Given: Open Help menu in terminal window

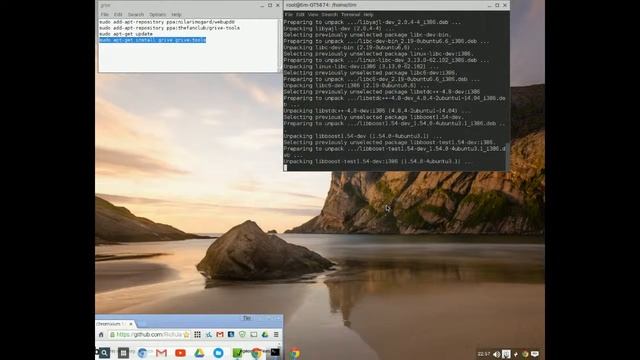Looking at the screenshot, I should click(x=369, y=14).
